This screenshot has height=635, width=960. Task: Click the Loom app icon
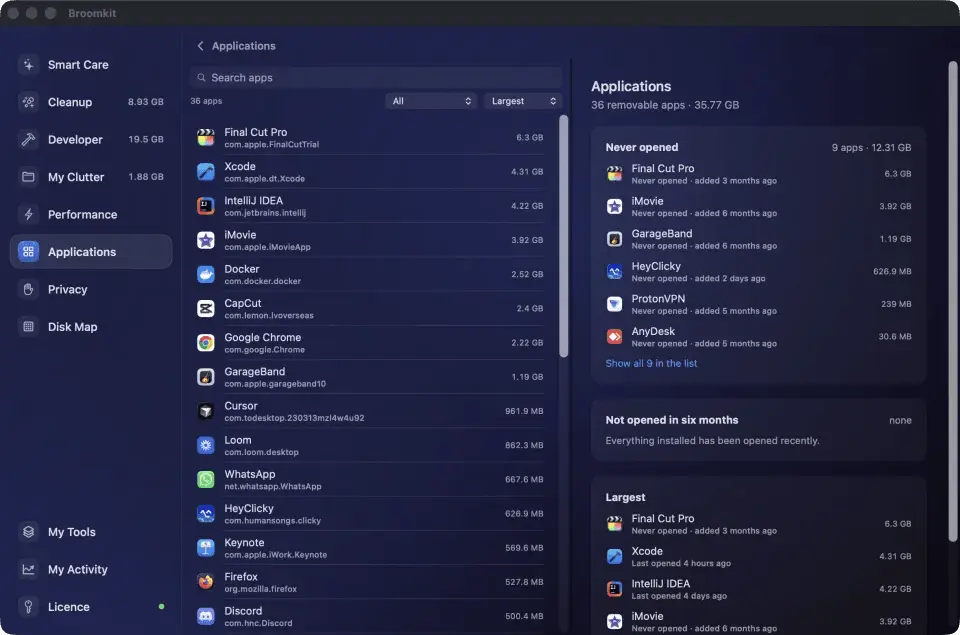point(206,446)
